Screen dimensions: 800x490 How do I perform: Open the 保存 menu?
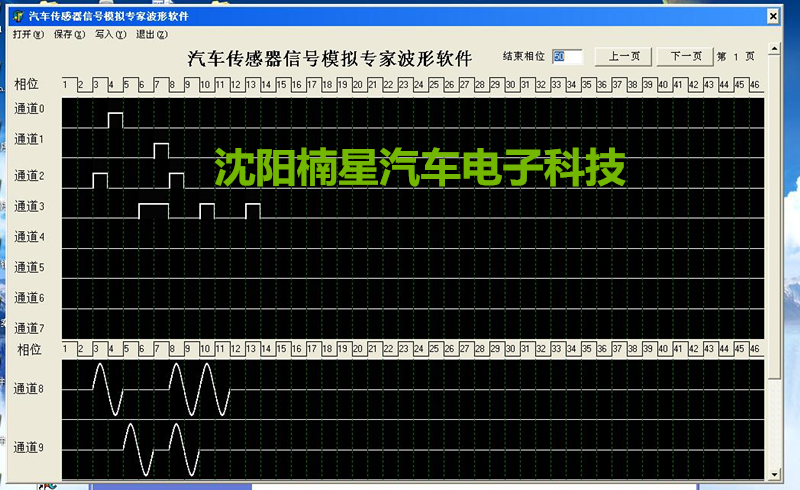tap(69, 34)
